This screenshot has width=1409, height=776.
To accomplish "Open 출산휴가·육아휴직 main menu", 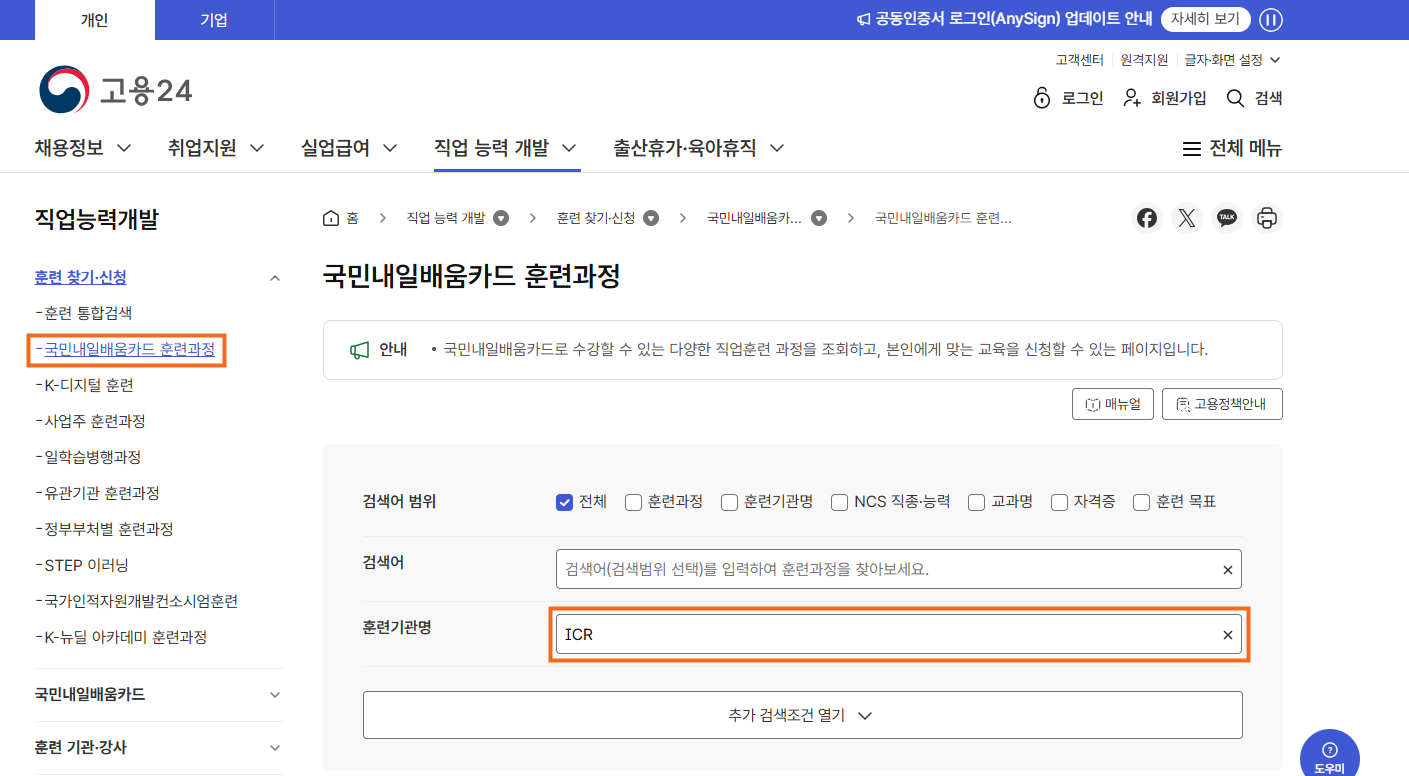I will 699,148.
